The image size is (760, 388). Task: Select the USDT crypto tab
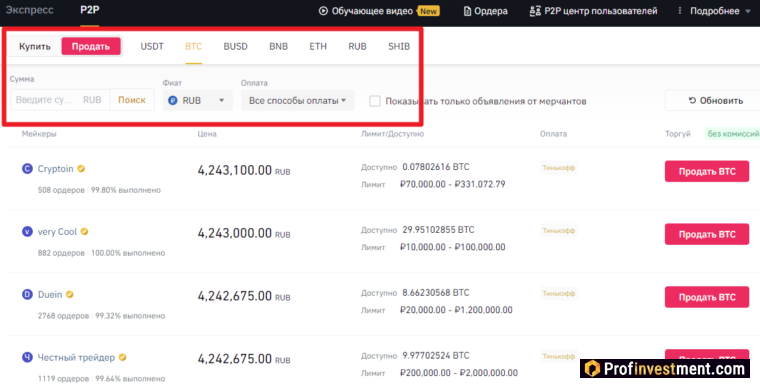(152, 47)
